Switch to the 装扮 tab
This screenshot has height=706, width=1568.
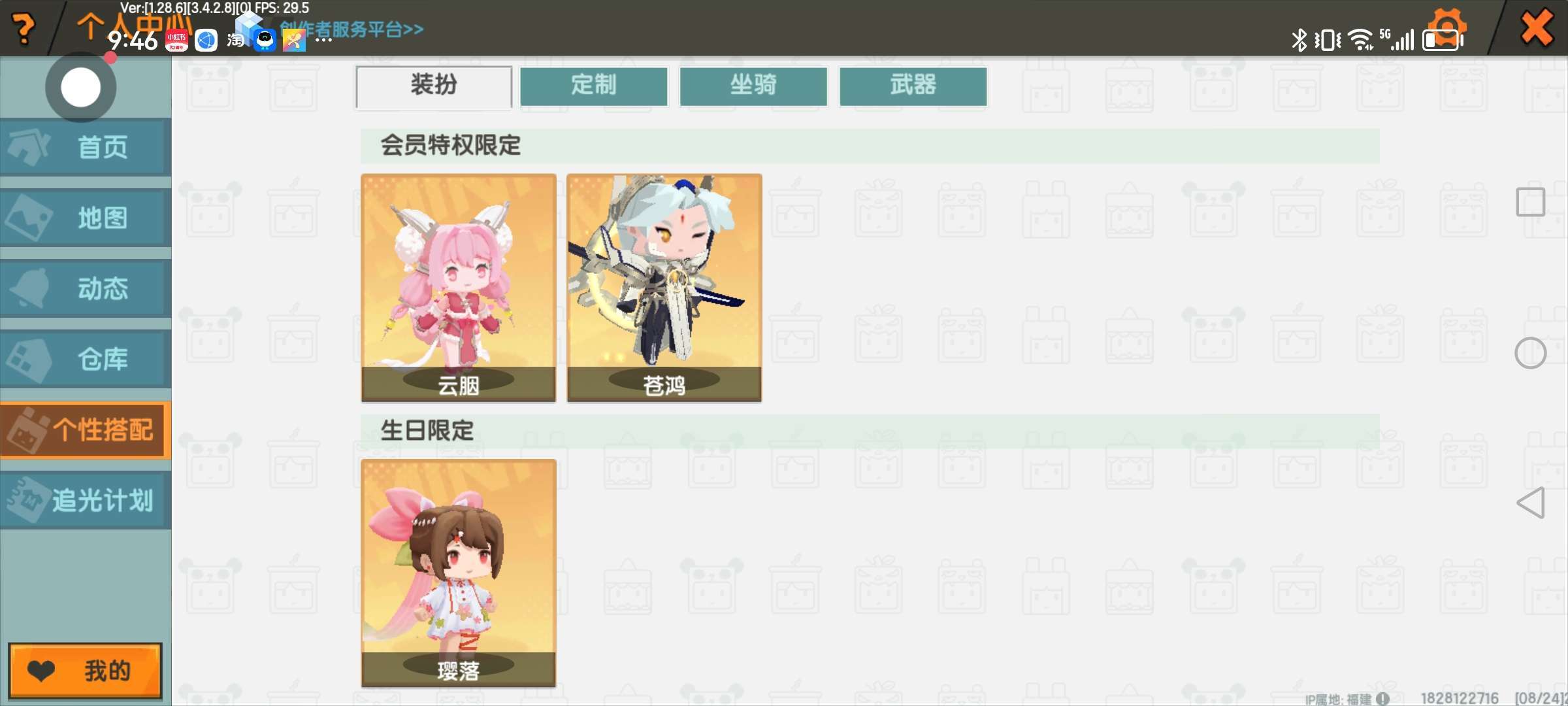[x=434, y=86]
